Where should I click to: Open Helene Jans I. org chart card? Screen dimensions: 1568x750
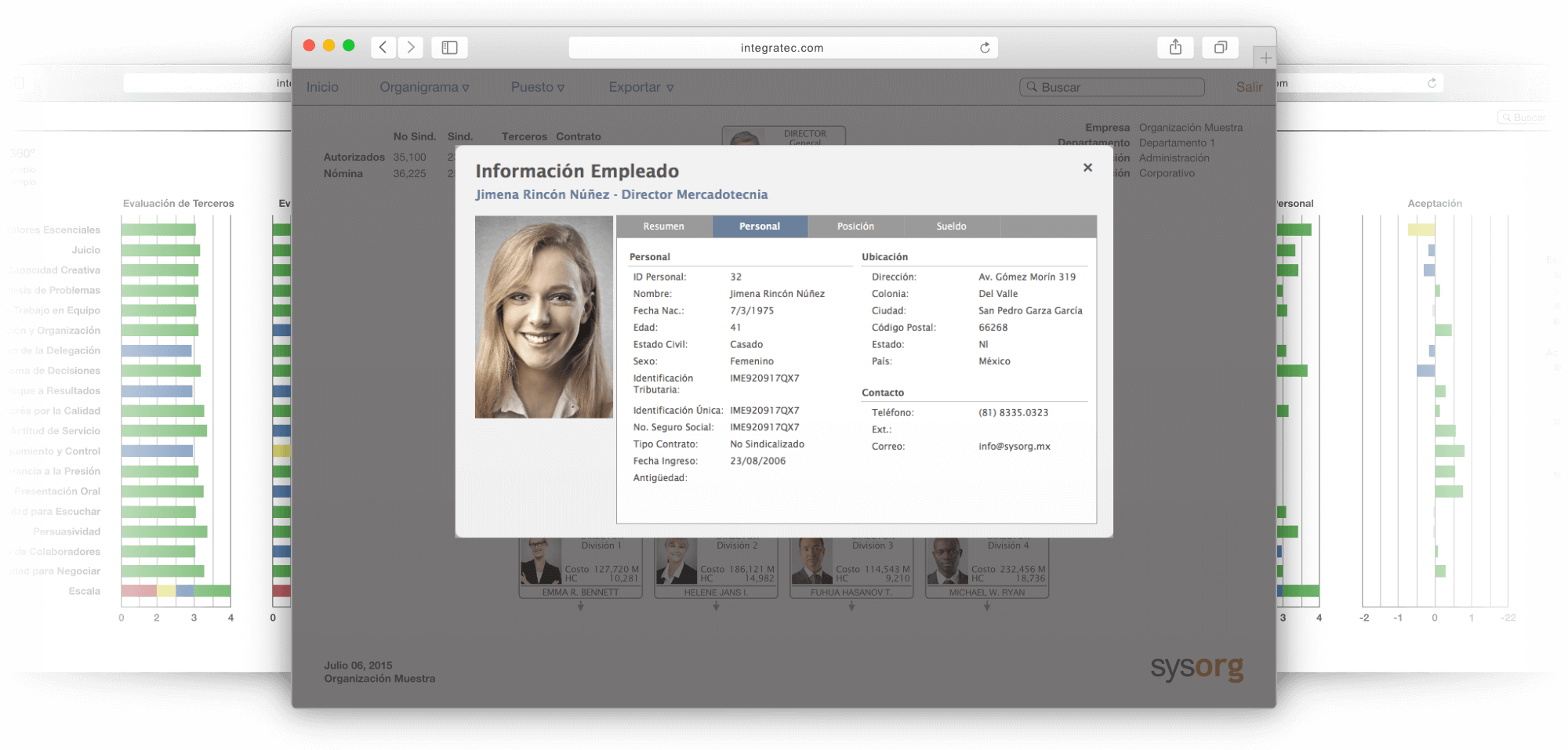point(716,568)
